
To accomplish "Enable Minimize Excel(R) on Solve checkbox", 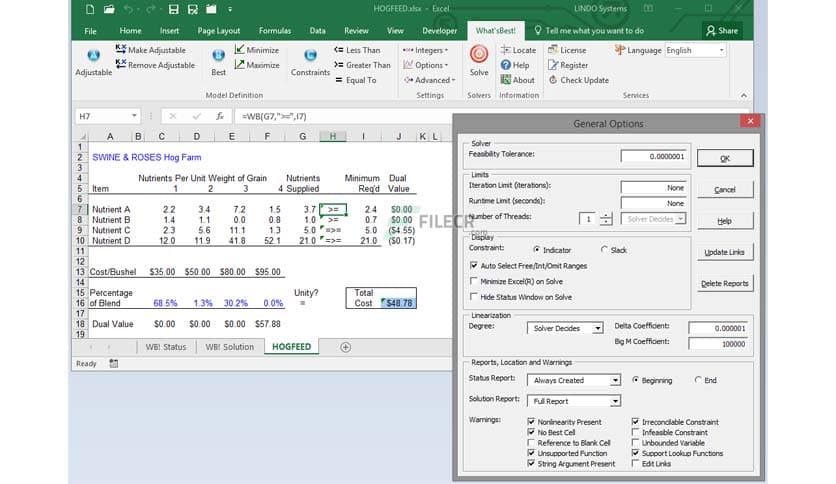I will pyautogui.click(x=474, y=282).
